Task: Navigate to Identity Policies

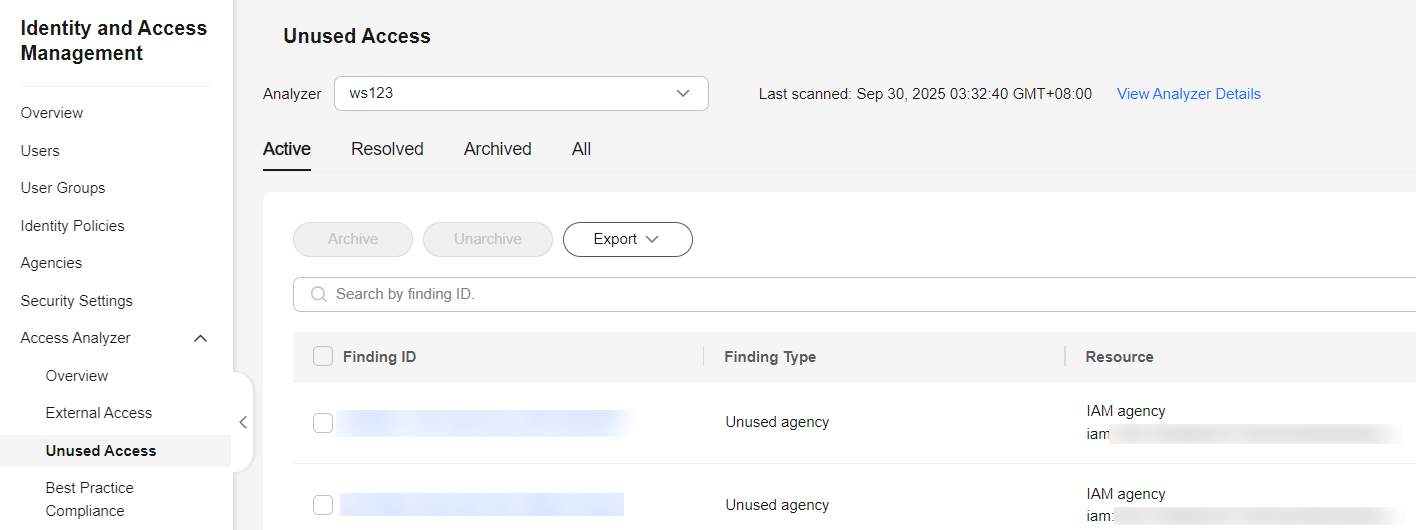Action: point(73,226)
